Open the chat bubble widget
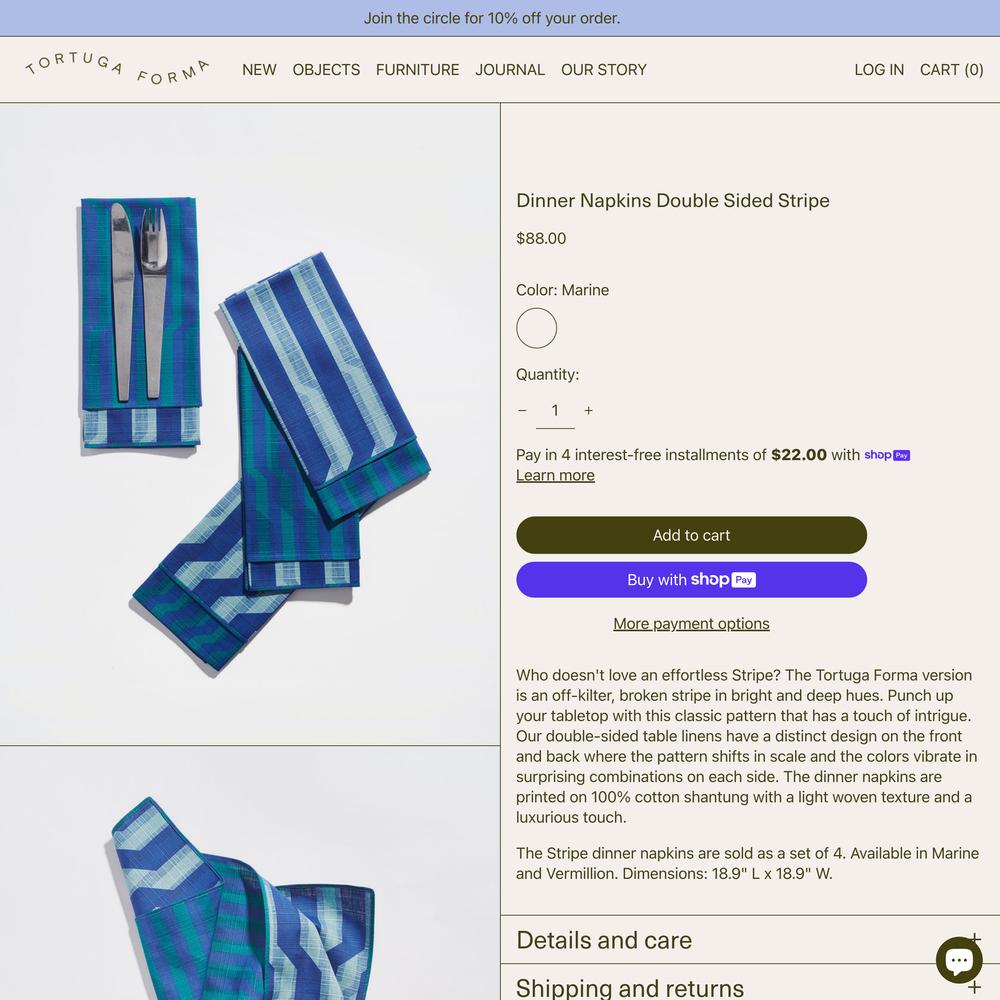This screenshot has height=1000, width=1000. coord(959,959)
